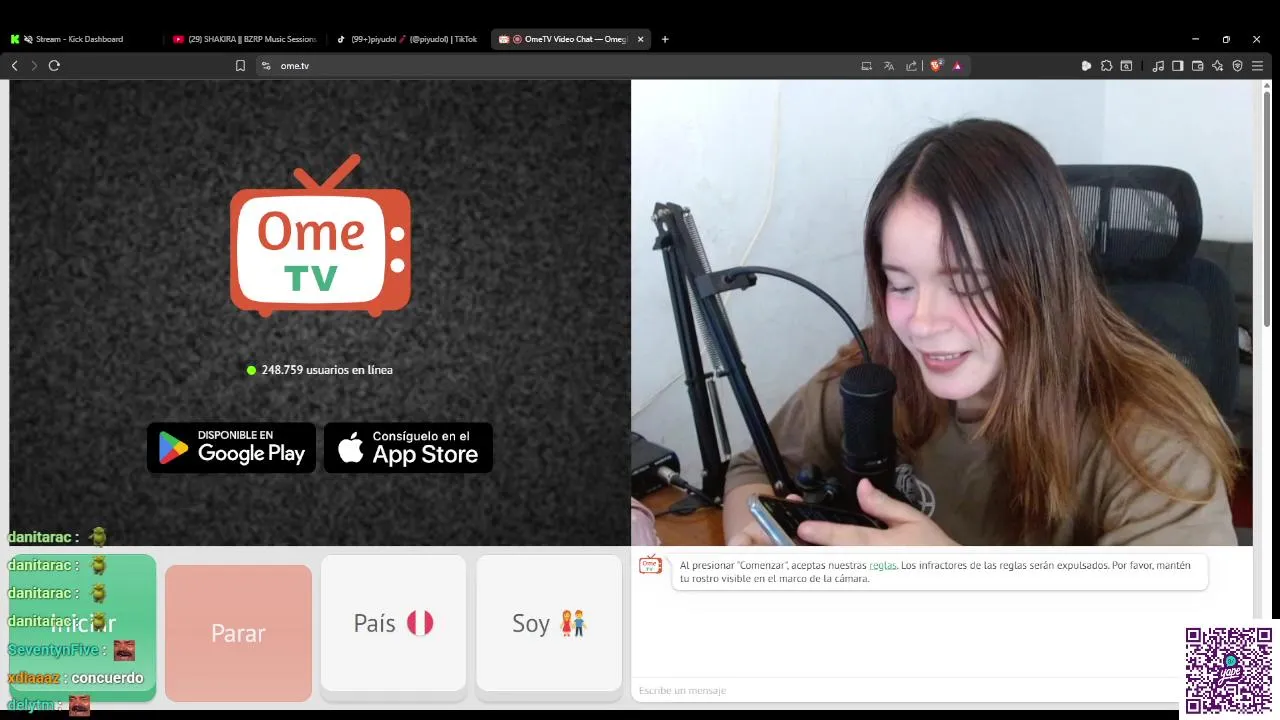This screenshot has height=720, width=1280.
Task: Click the webcam video preview
Action: 941,313
